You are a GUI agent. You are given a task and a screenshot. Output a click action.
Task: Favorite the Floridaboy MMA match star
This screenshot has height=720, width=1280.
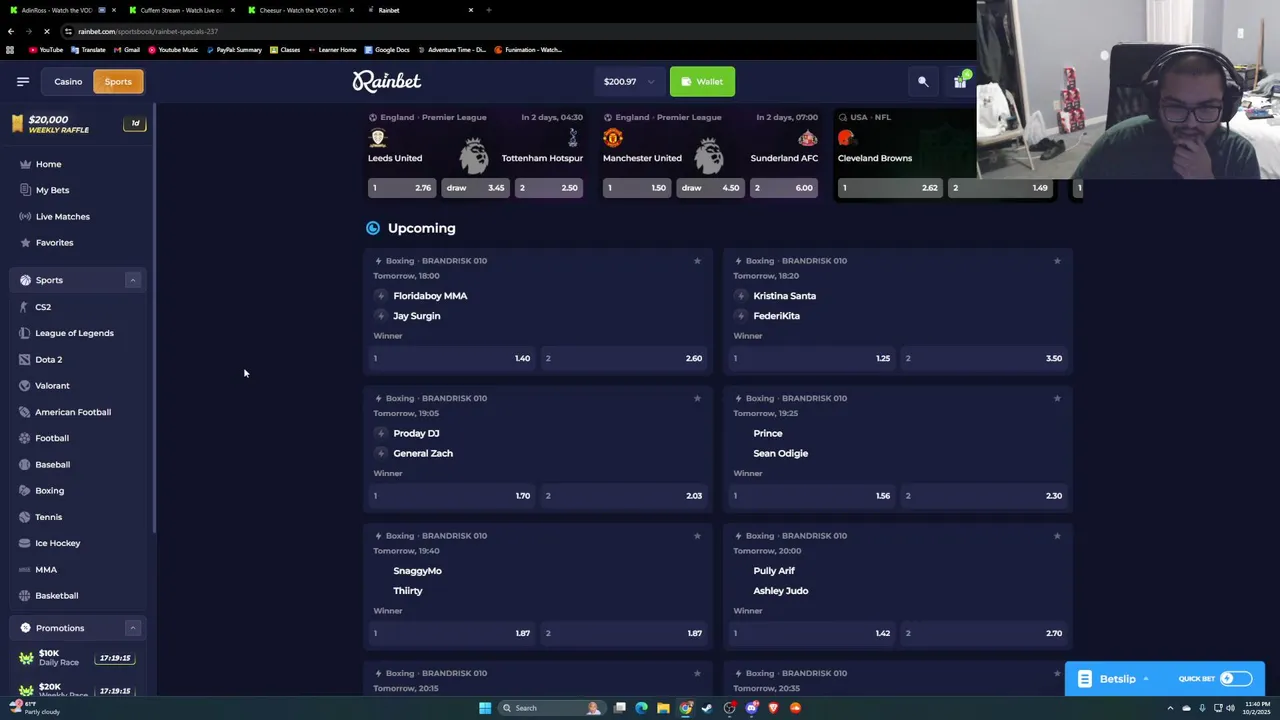pos(697,261)
